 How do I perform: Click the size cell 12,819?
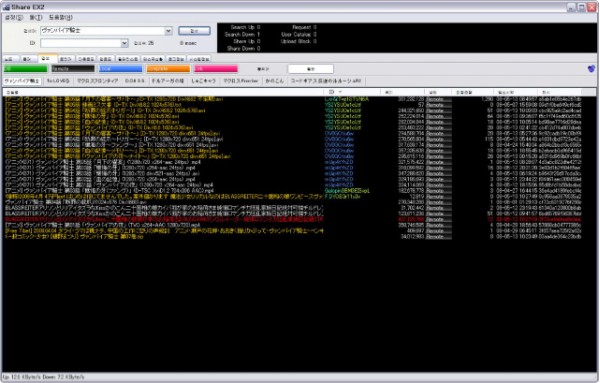[x=417, y=197]
